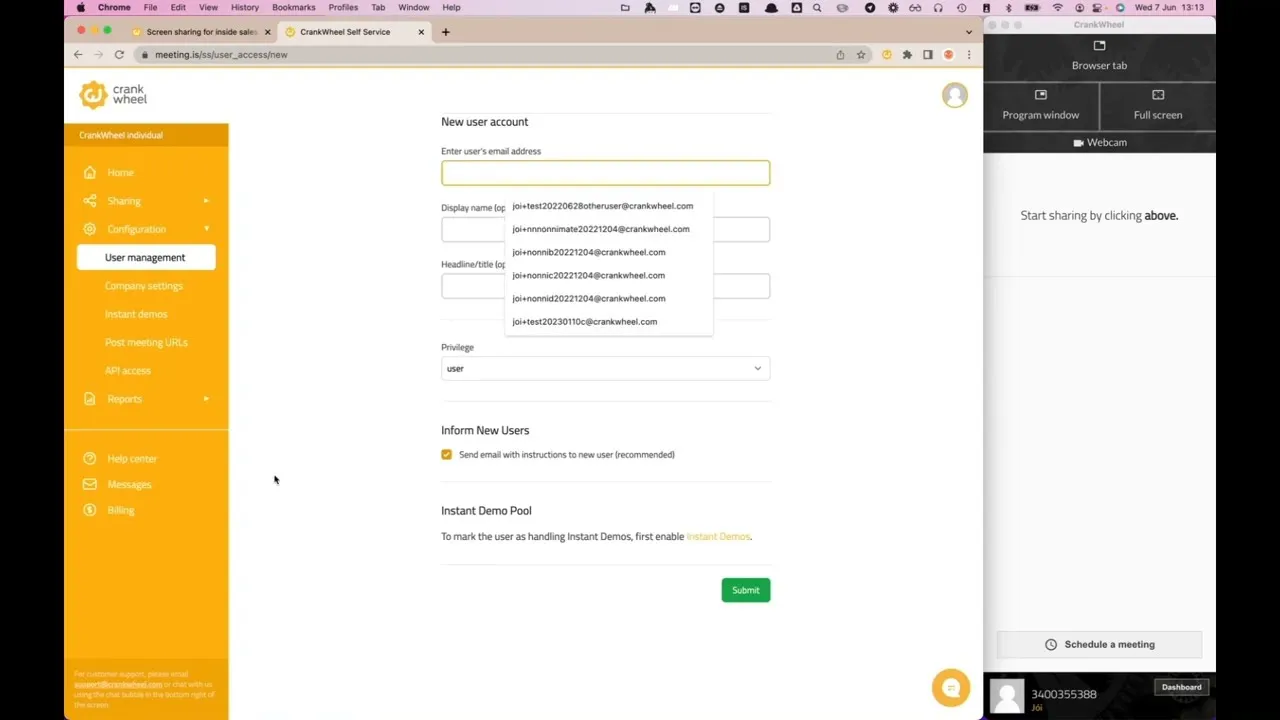The width and height of the screenshot is (1280, 720).
Task: Click the Home icon in sidebar
Action: 90,173
